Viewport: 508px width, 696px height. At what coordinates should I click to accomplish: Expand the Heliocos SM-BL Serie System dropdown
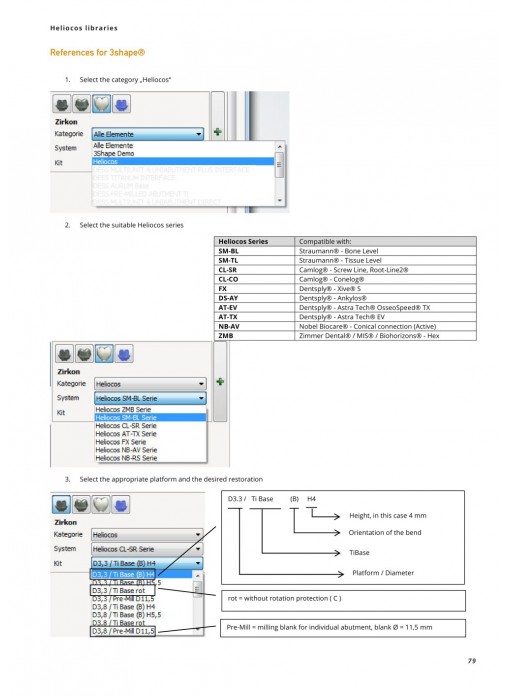(x=150, y=398)
